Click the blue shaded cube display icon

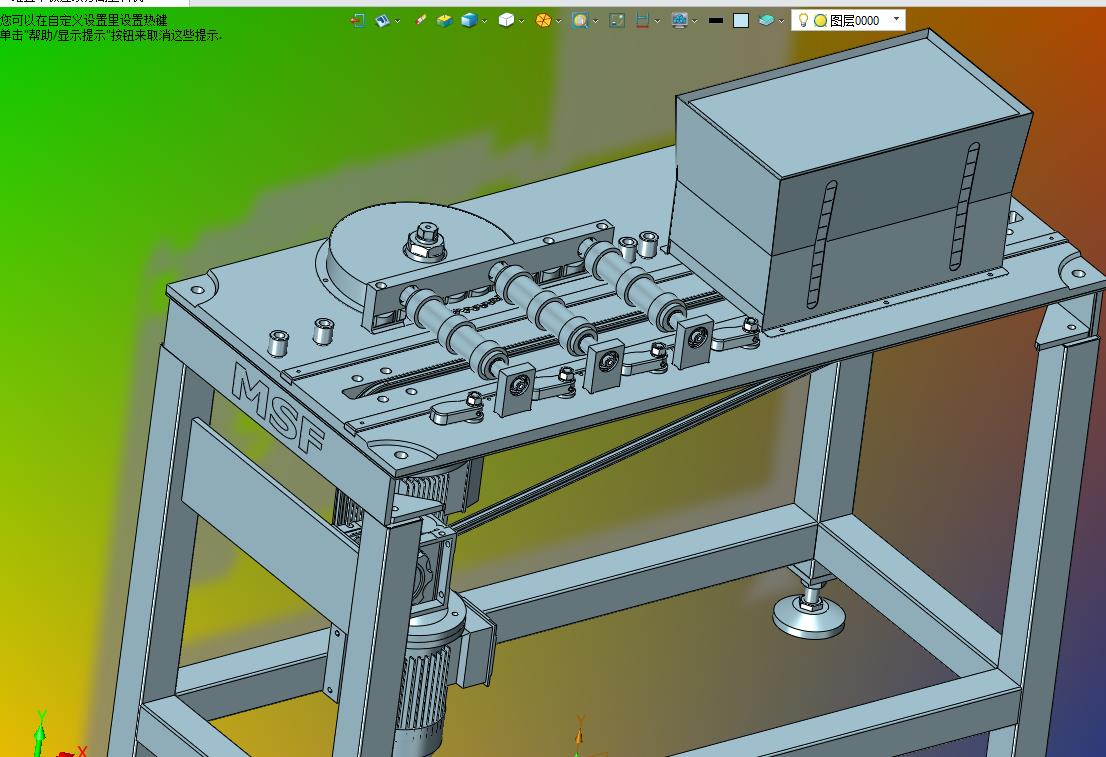tap(469, 20)
